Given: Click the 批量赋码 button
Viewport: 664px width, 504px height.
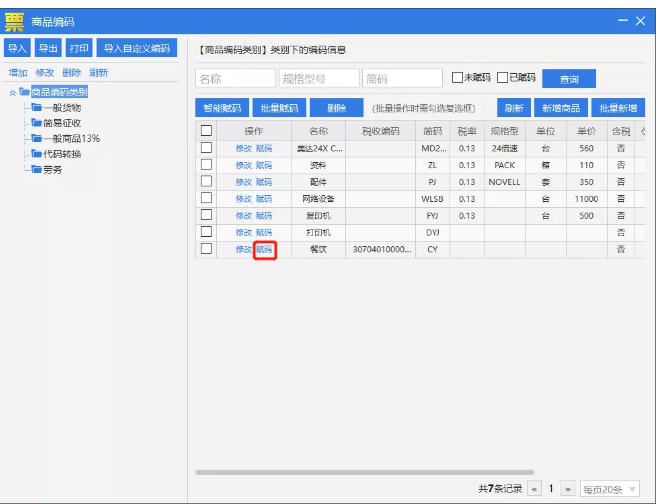Looking at the screenshot, I should (x=279, y=108).
